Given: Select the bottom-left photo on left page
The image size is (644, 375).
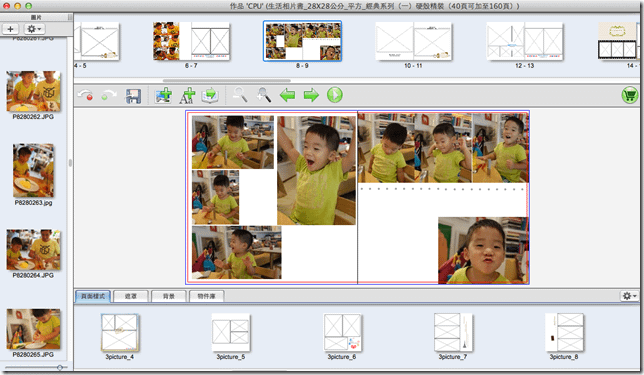Looking at the screenshot, I should click(x=237, y=252).
